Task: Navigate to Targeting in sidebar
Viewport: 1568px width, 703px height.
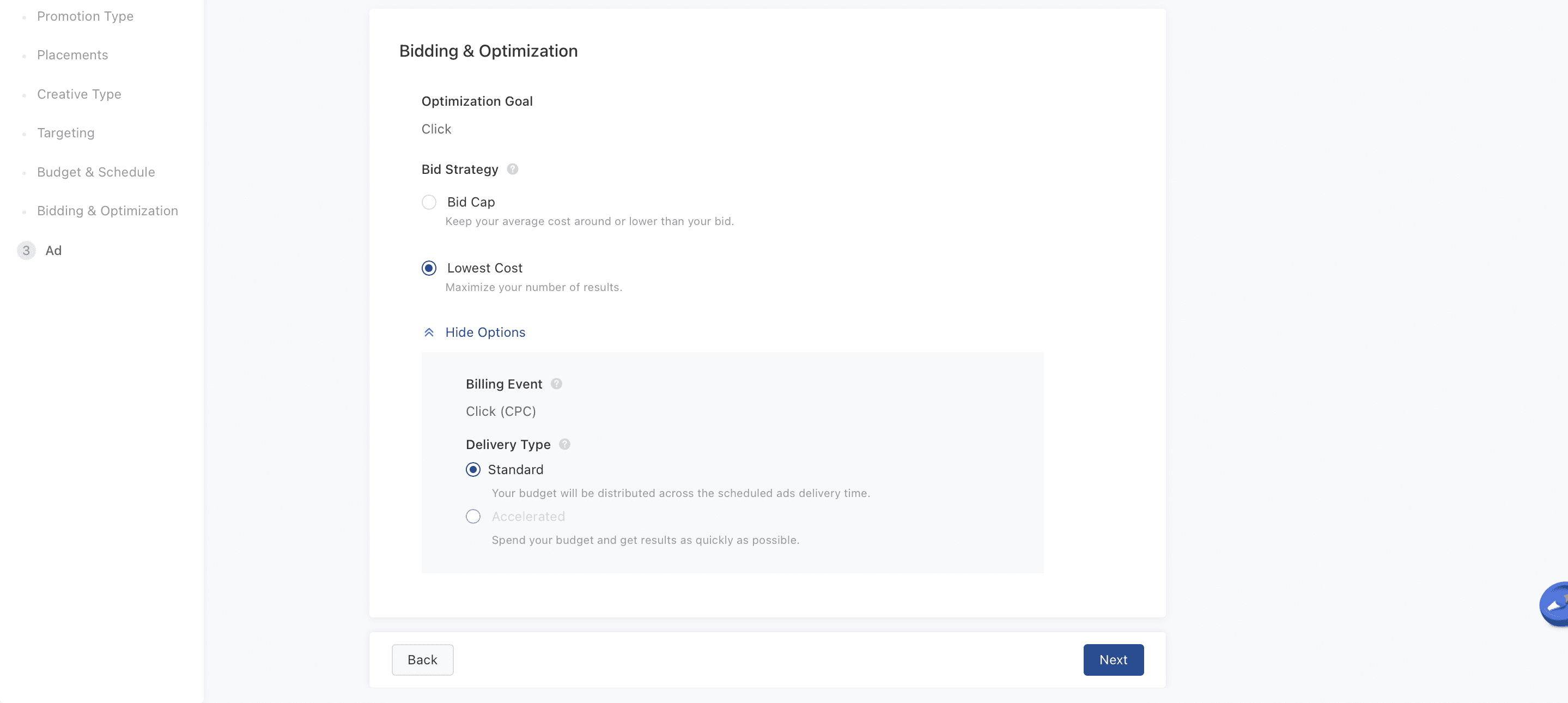Action: click(x=66, y=134)
